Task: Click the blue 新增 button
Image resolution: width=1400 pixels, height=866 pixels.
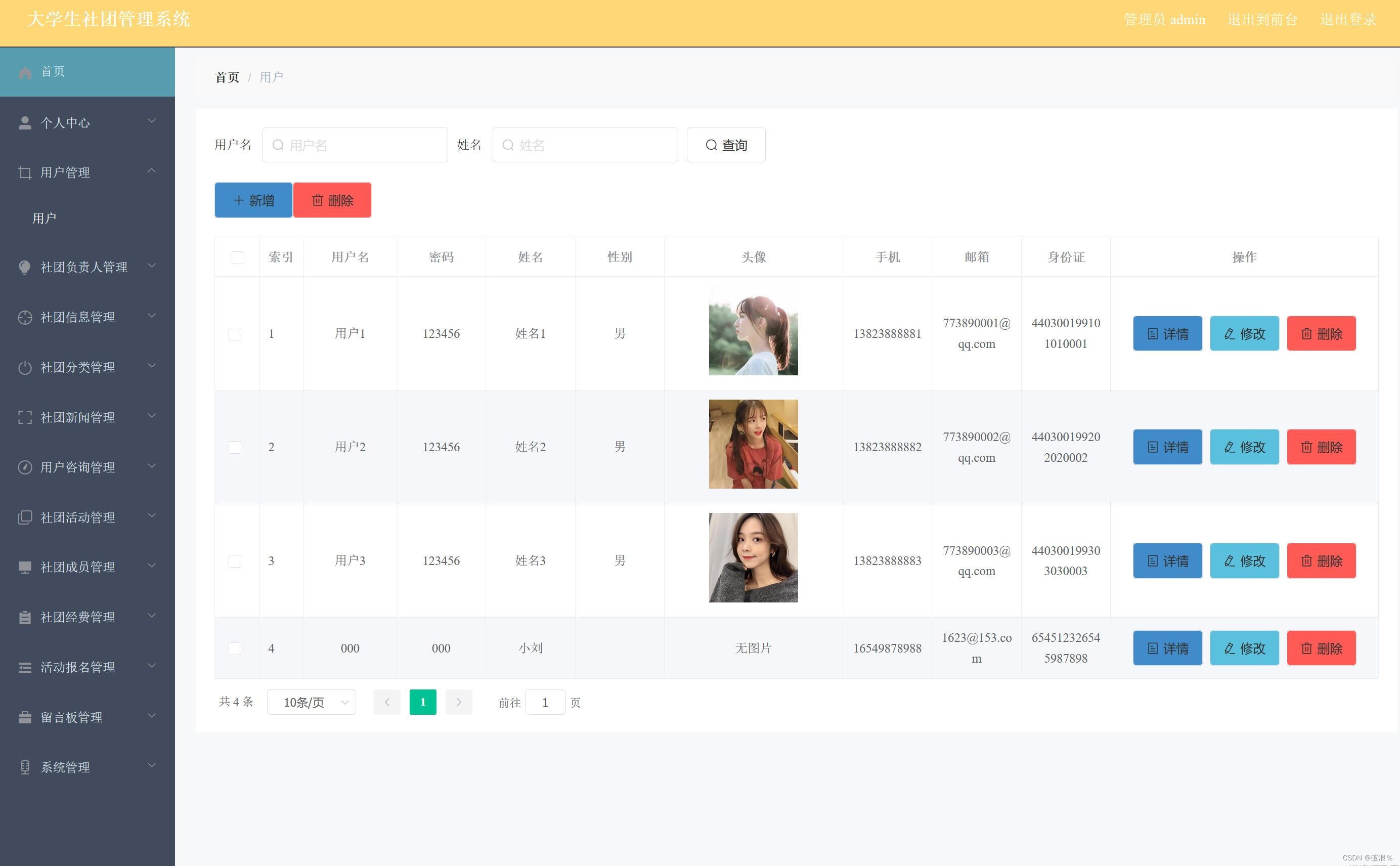Action: (x=253, y=200)
